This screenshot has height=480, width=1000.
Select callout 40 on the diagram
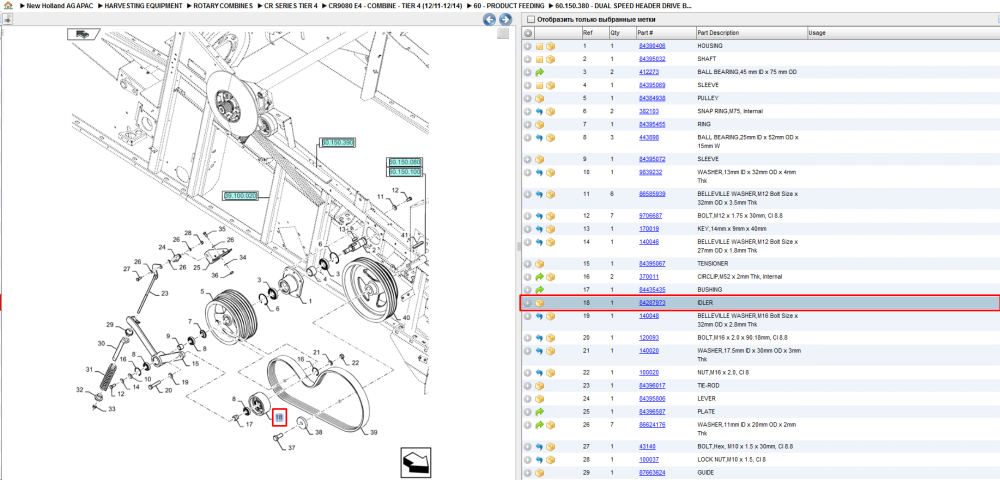pos(406,317)
